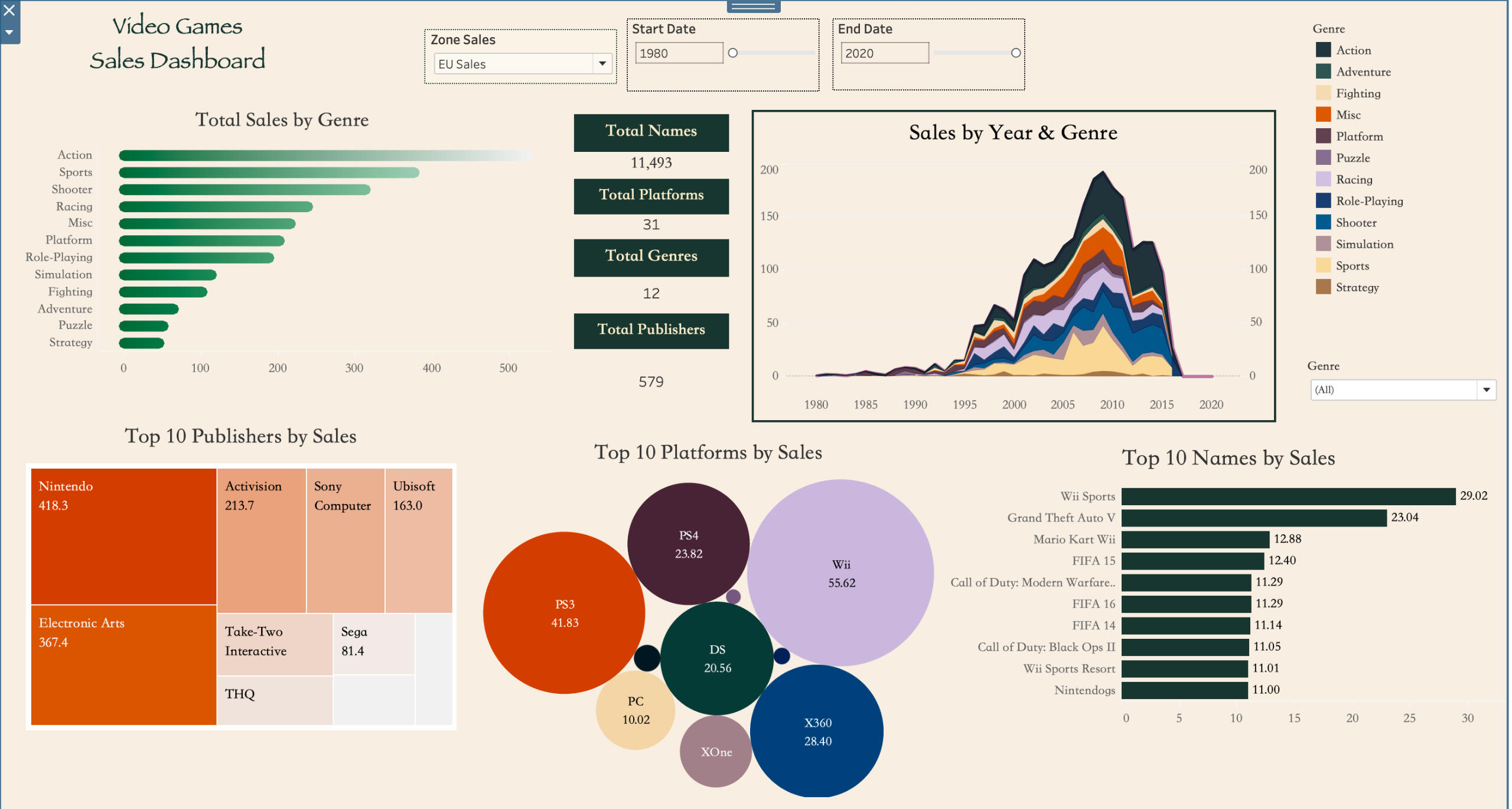
Task: Click the Start Date year input field
Action: click(x=678, y=53)
